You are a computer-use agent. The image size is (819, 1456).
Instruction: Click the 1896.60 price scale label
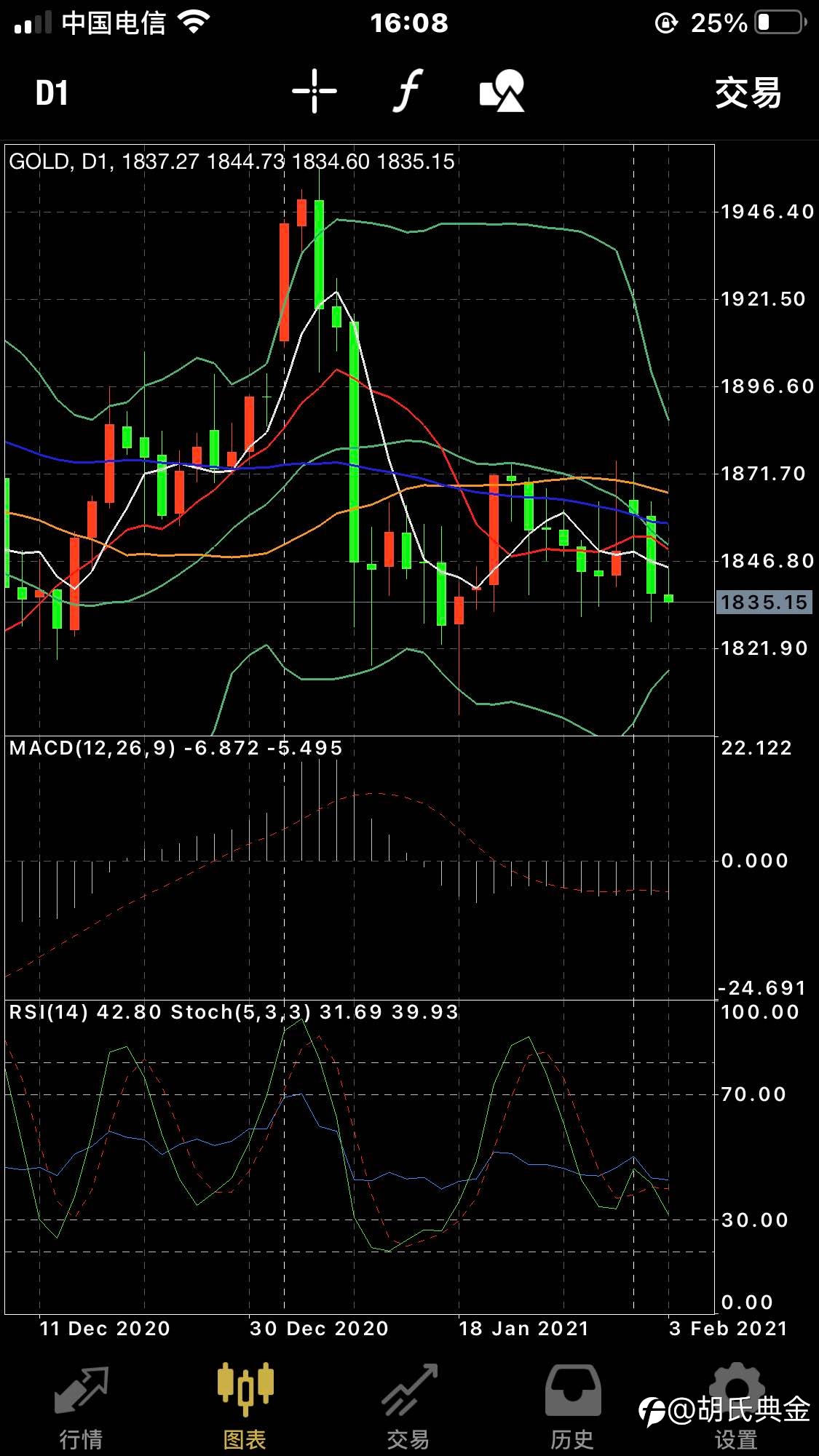tap(767, 386)
